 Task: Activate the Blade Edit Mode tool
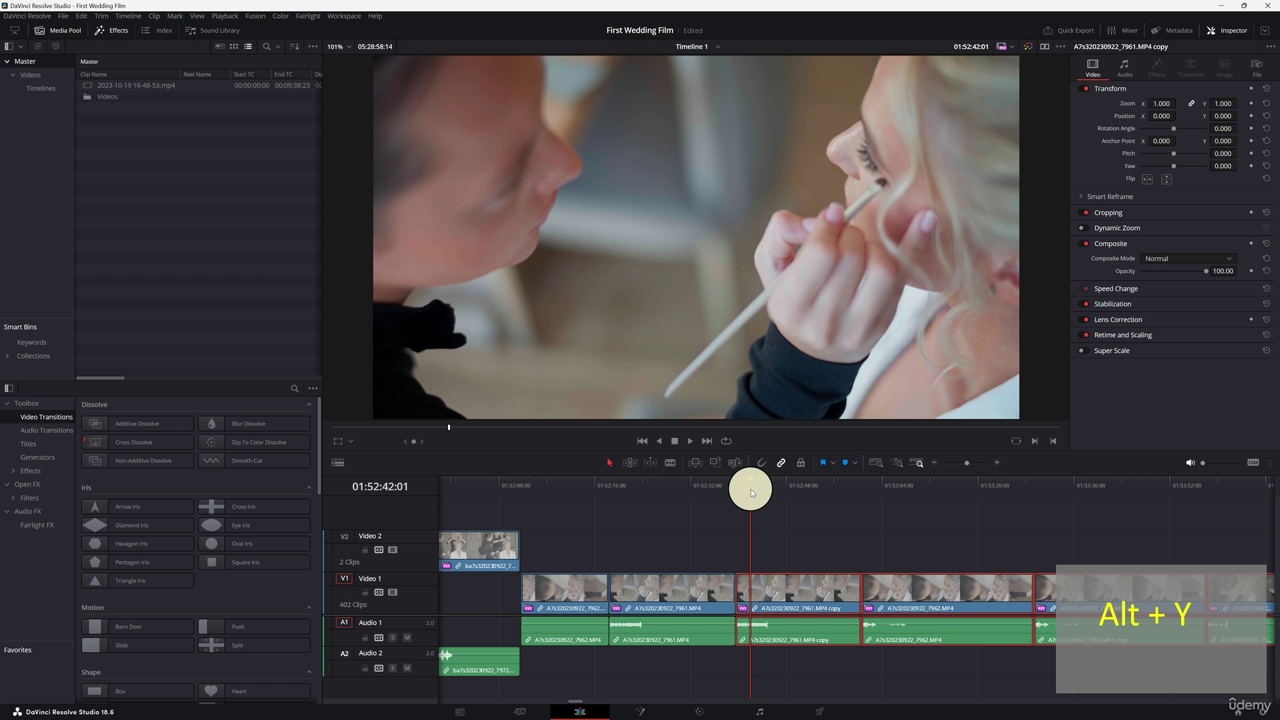[x=670, y=463]
